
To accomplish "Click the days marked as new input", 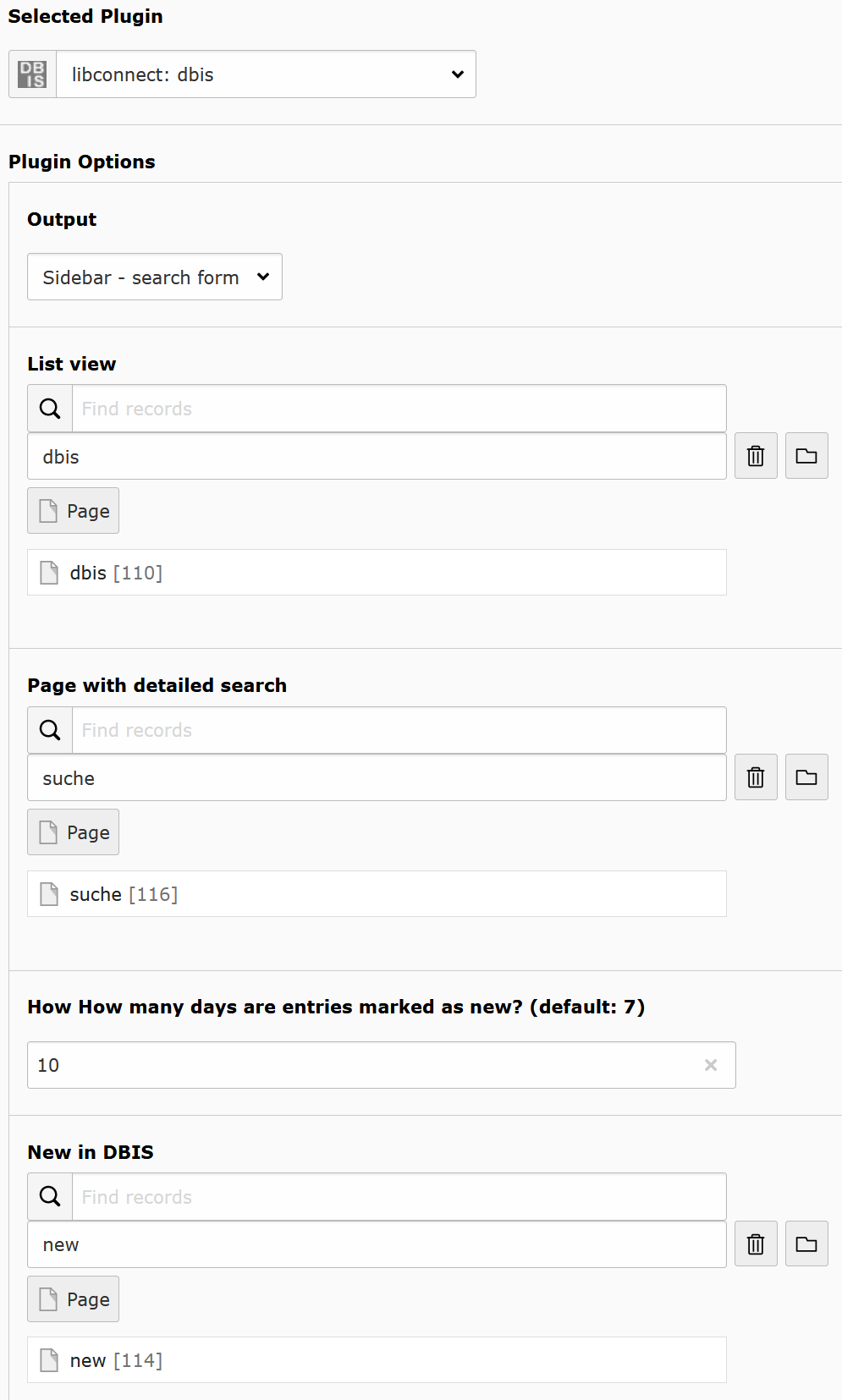I will pyautogui.click(x=364, y=1065).
